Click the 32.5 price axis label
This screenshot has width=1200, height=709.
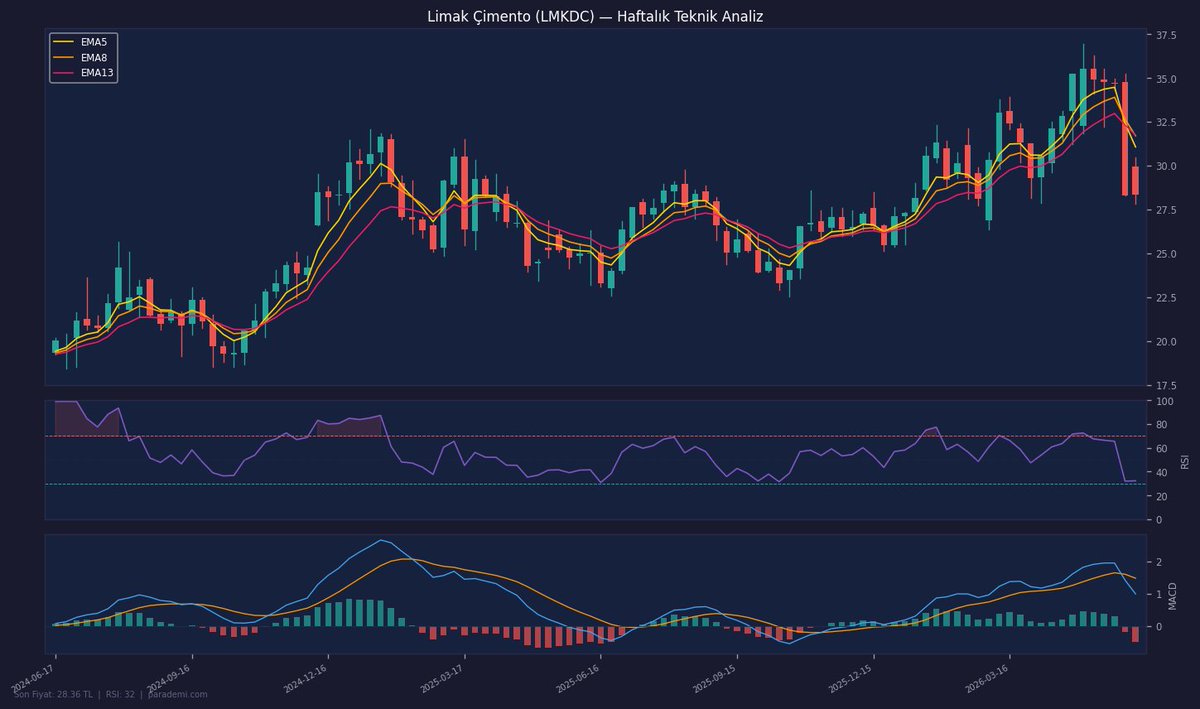pos(1165,123)
